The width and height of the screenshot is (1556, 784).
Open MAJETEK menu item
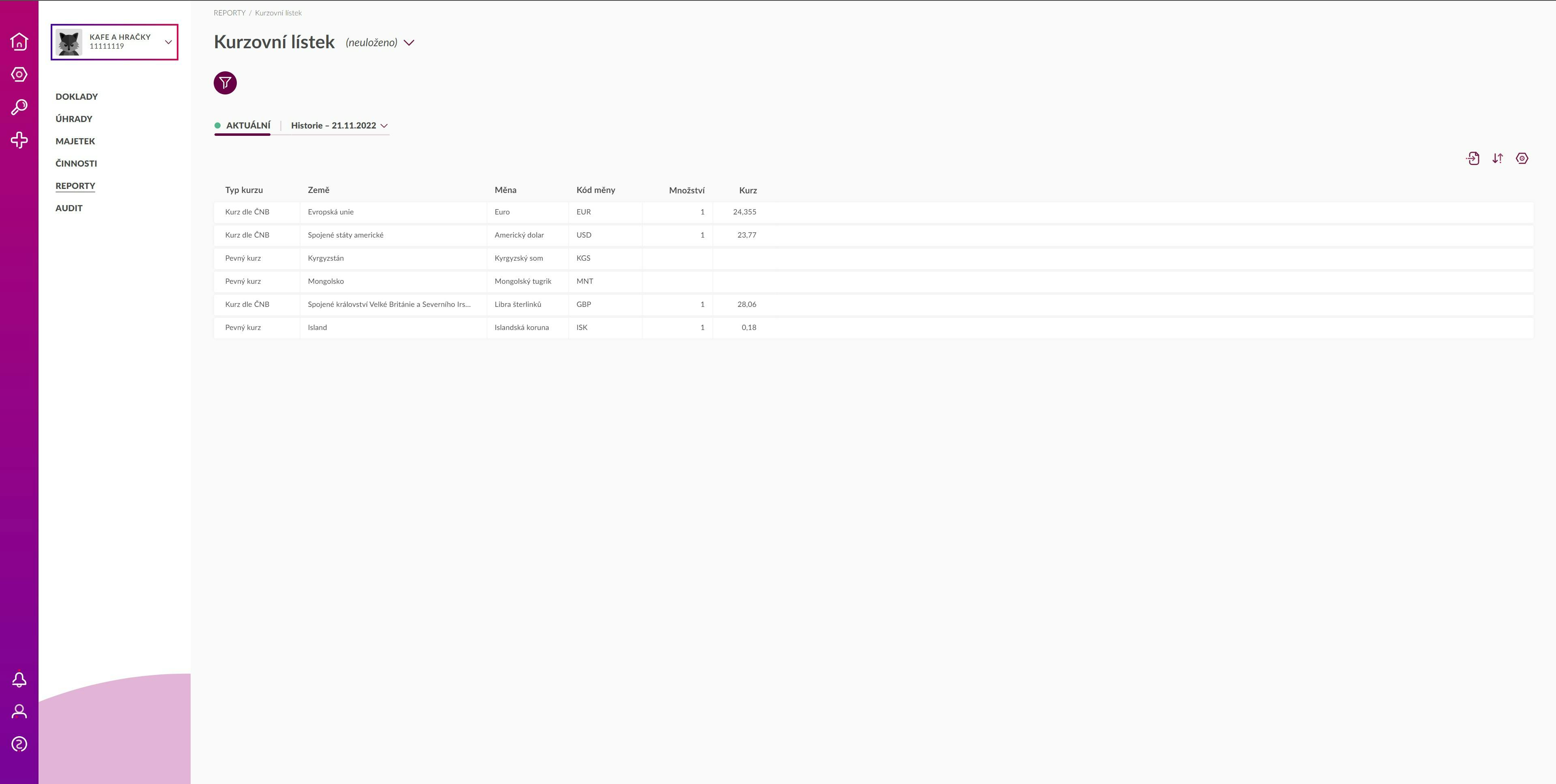(x=75, y=141)
